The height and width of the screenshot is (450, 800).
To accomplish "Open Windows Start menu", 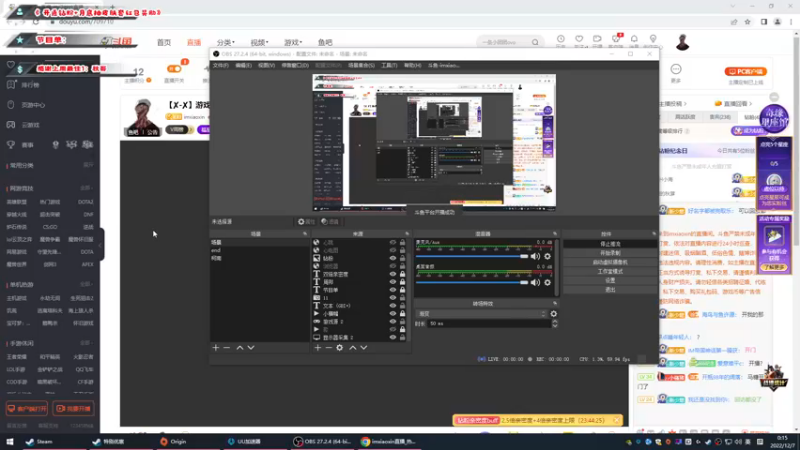I will coord(10,442).
